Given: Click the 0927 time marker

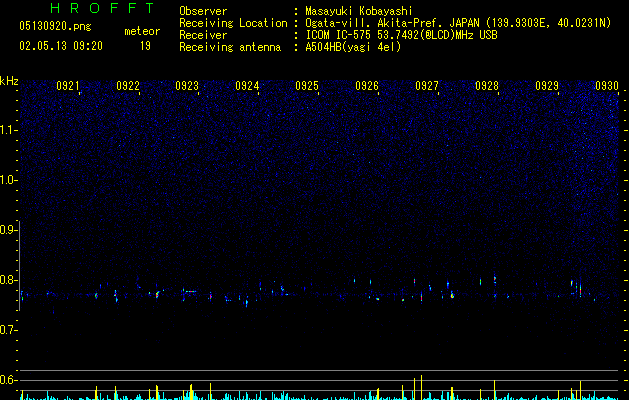Looking at the screenshot, I should pos(427,86).
